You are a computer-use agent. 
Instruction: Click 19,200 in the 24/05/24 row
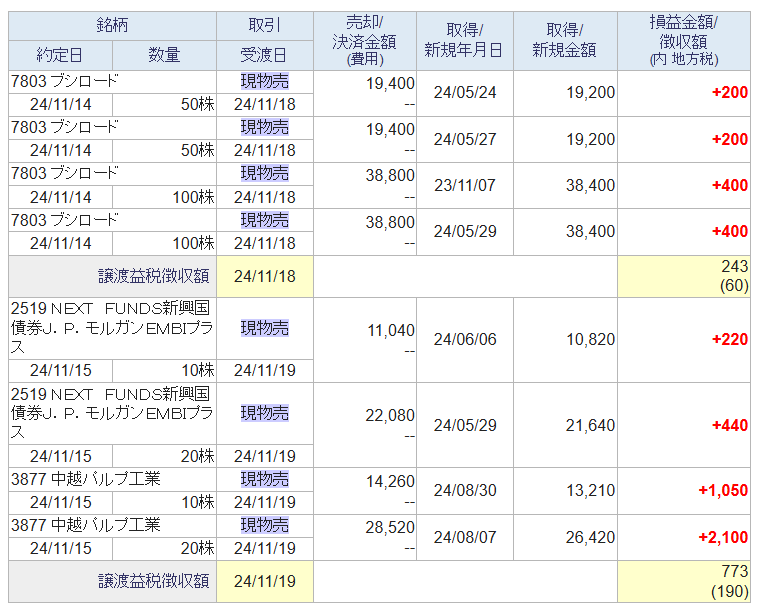tap(590, 93)
